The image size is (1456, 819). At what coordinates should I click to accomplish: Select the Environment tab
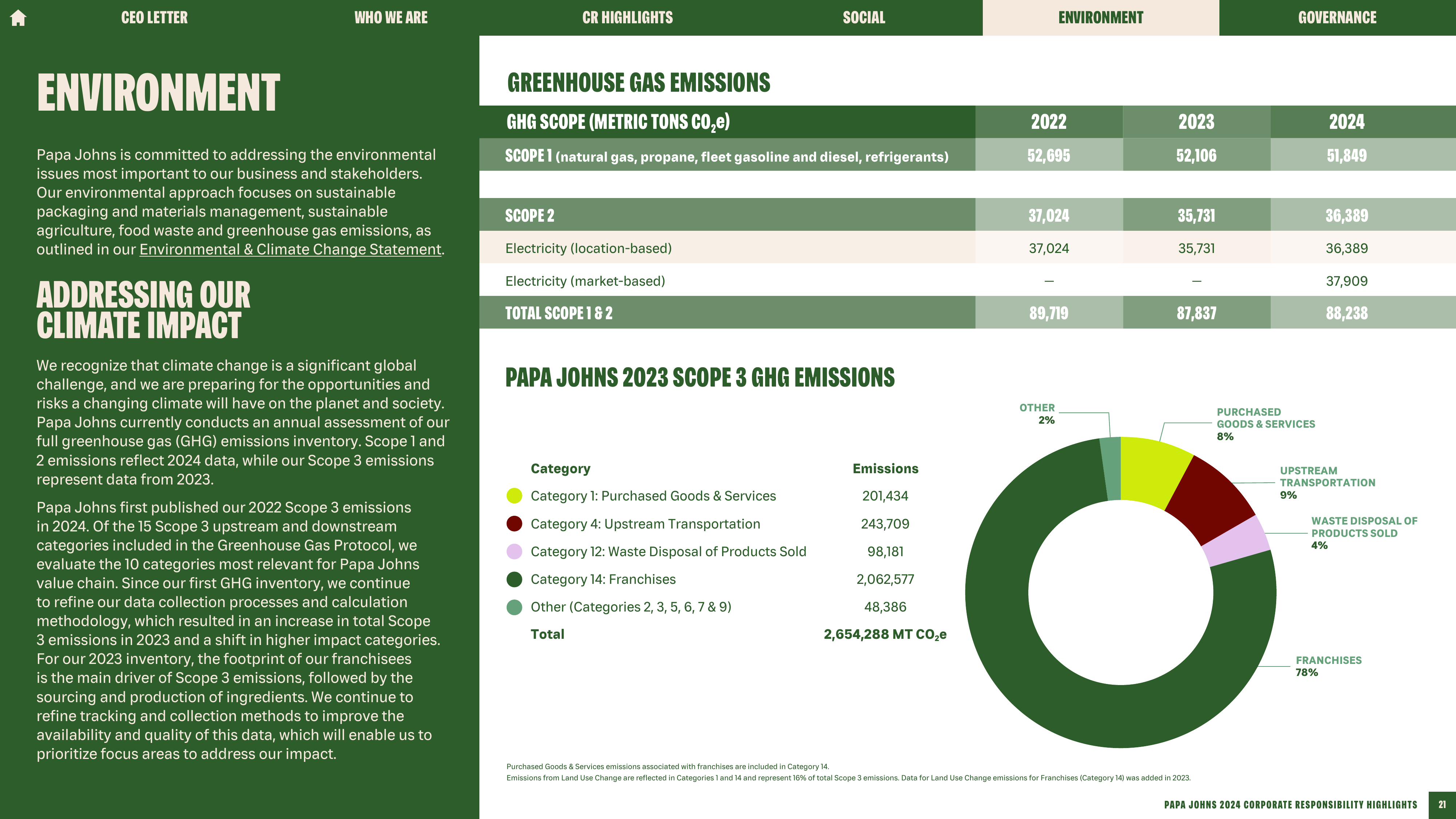(1100, 17)
